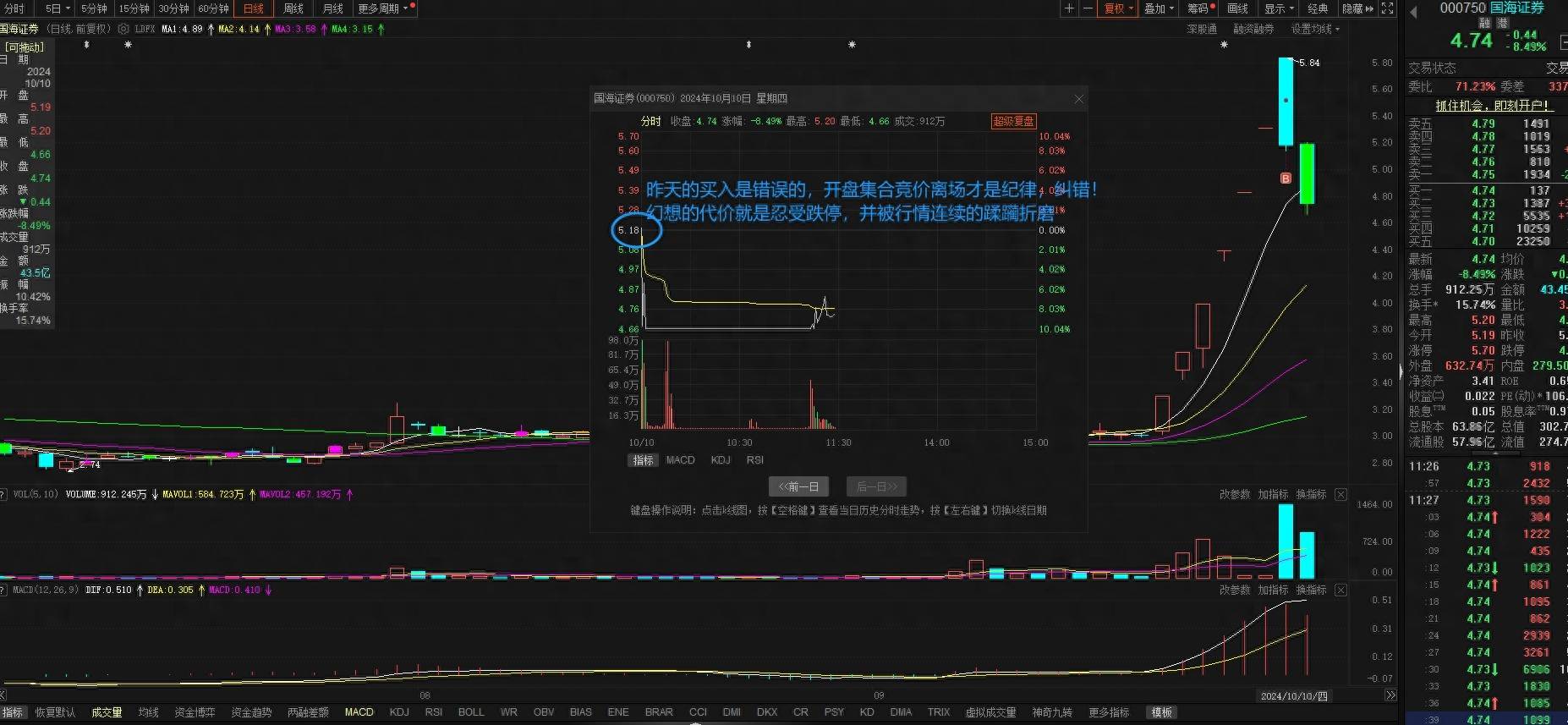Zoom in chart with plus icon
This screenshot has height=725, width=1568.
pos(1069,8)
